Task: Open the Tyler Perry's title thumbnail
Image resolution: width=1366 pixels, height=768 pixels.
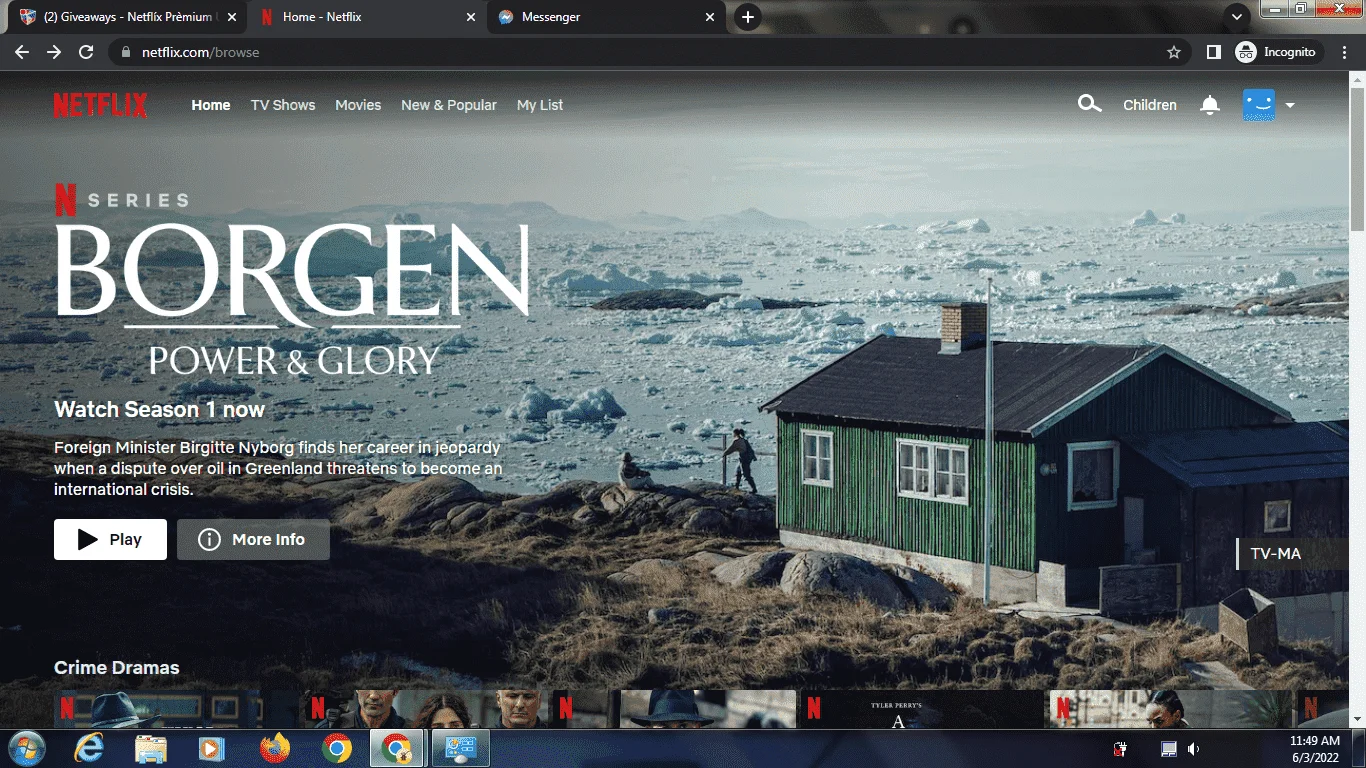Action: pyautogui.click(x=921, y=709)
